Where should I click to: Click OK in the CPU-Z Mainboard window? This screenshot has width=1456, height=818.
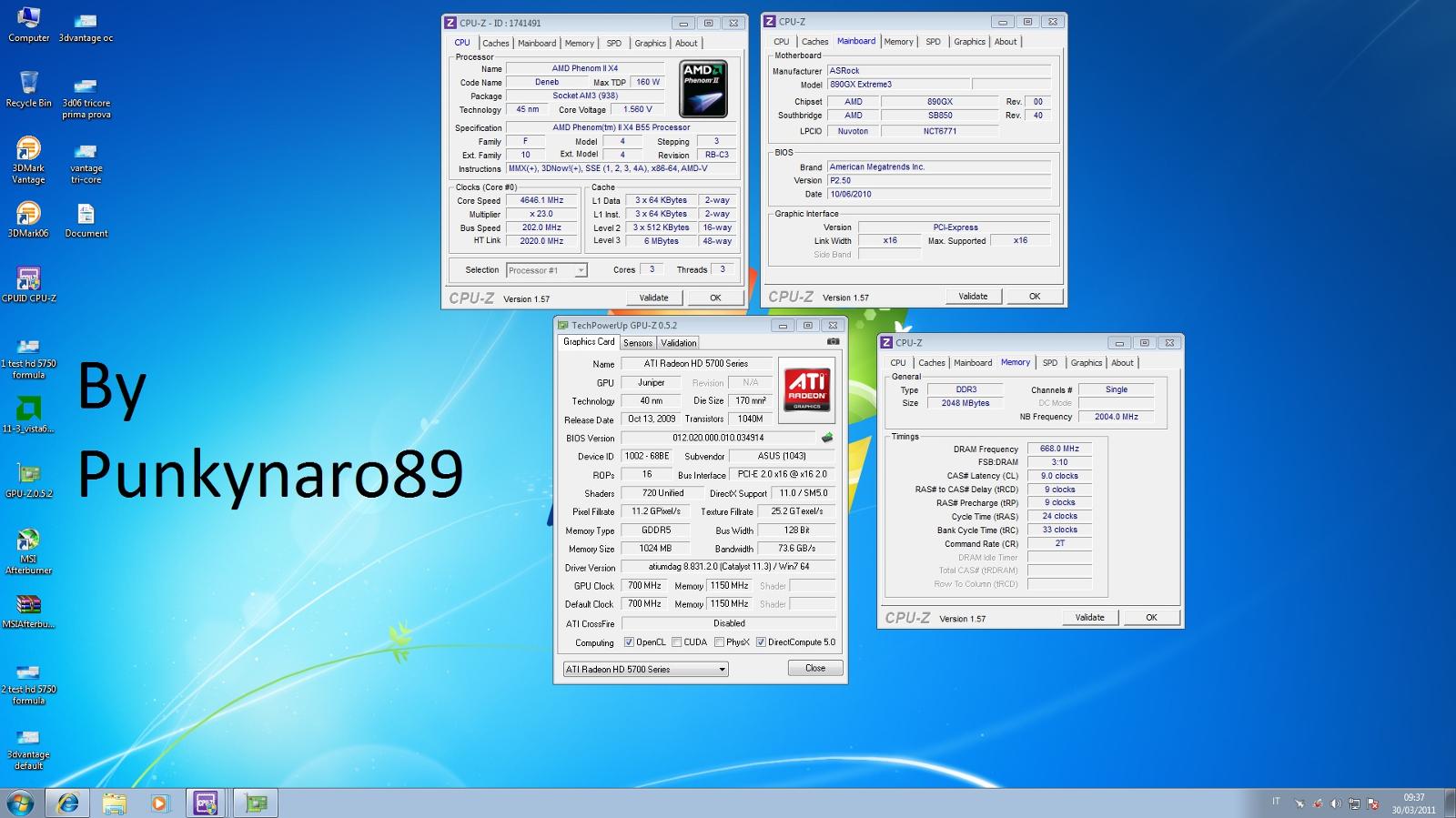pos(1035,296)
